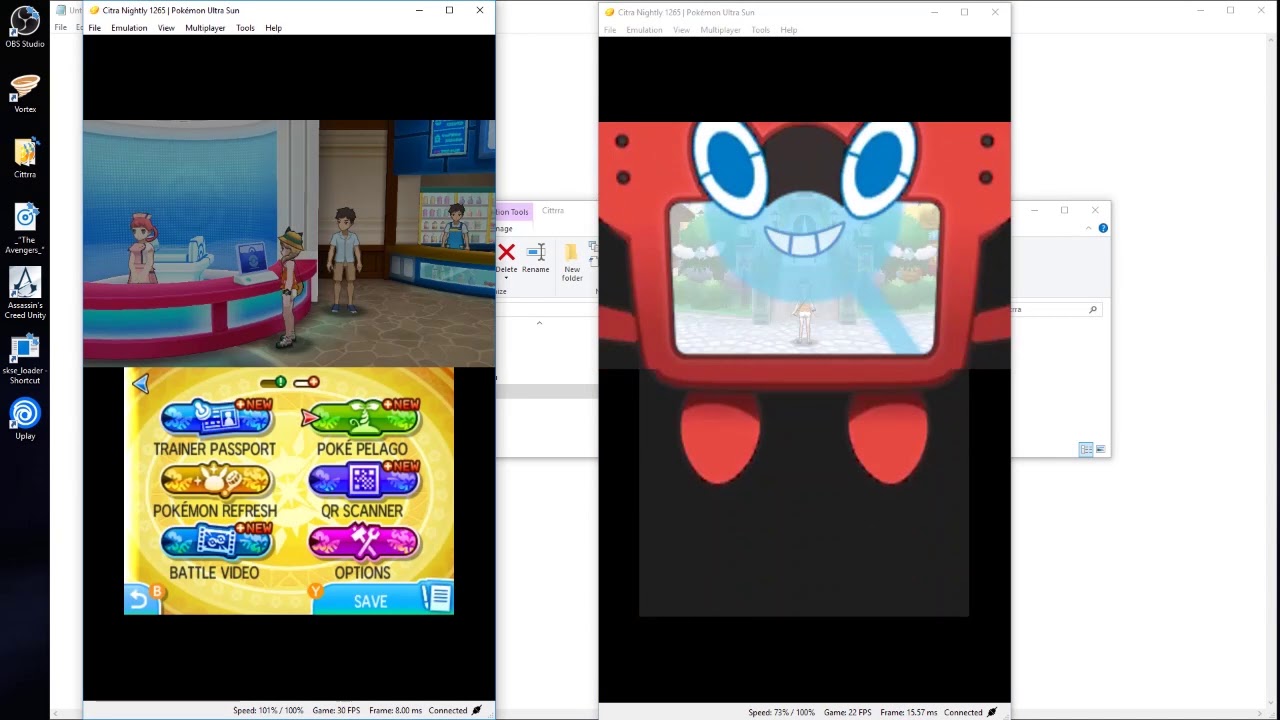Image resolution: width=1280 pixels, height=720 pixels.
Task: Click the Explorer search box
Action: coord(1055,309)
